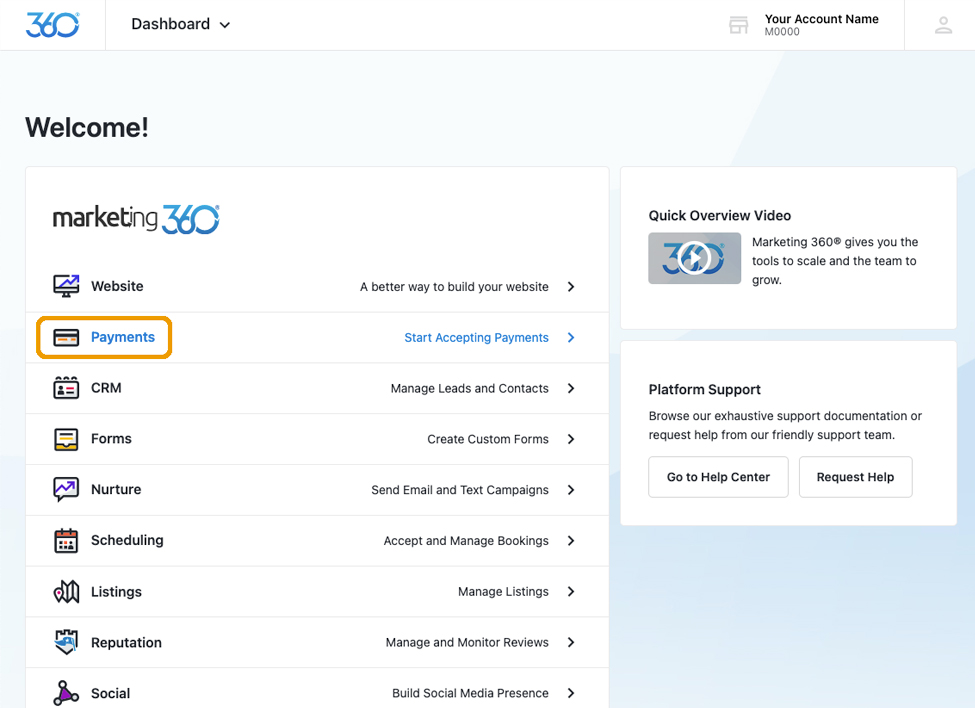Expand the Social row chevron
The width and height of the screenshot is (975, 708).
(571, 693)
